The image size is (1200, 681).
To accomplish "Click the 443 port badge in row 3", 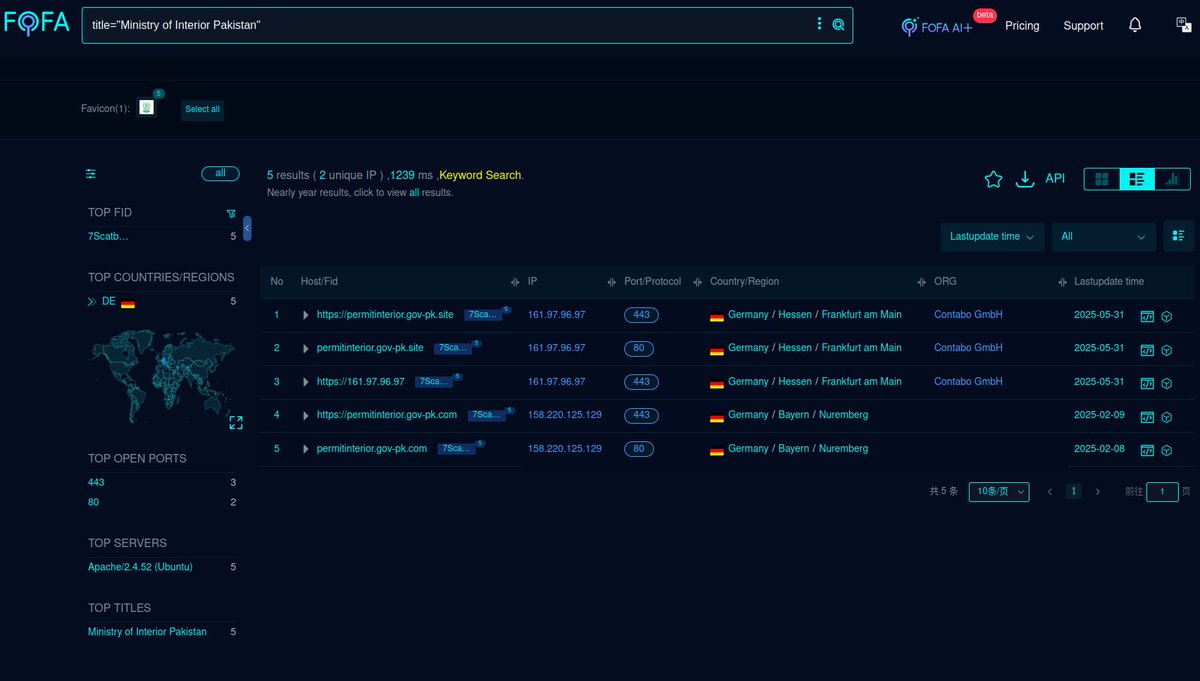I will coord(641,382).
